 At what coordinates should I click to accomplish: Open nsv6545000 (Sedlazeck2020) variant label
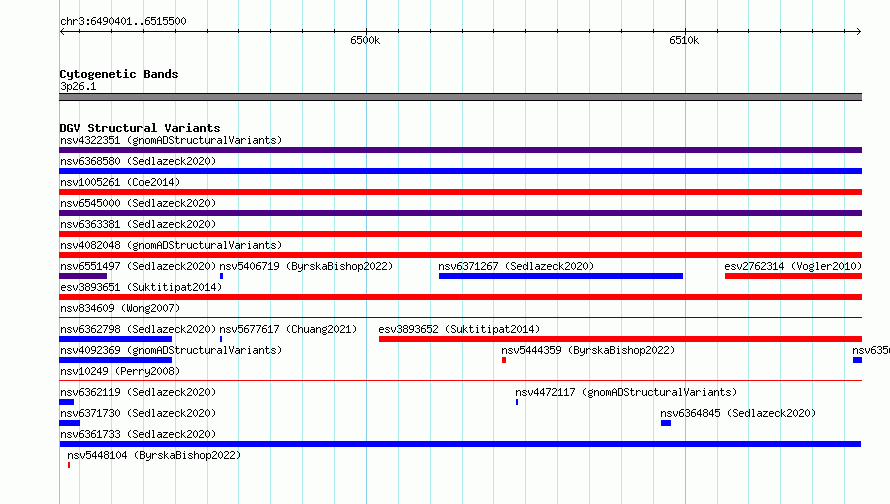click(138, 203)
